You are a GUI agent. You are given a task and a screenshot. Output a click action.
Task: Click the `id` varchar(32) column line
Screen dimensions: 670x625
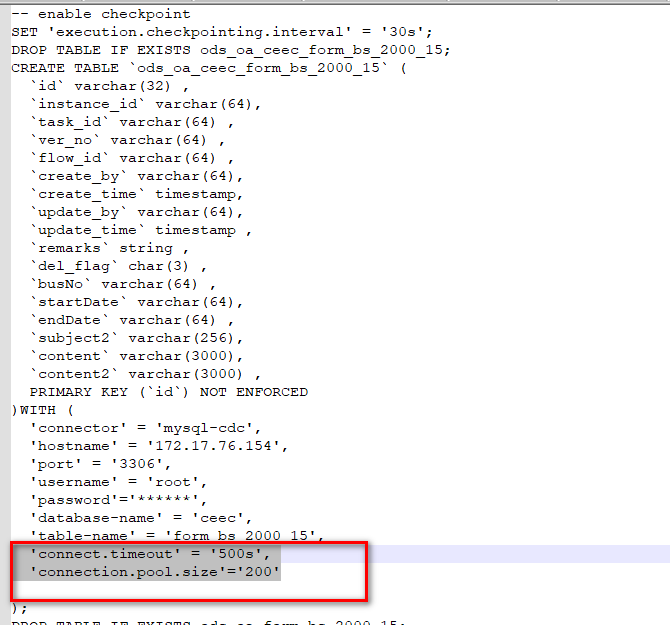109,86
